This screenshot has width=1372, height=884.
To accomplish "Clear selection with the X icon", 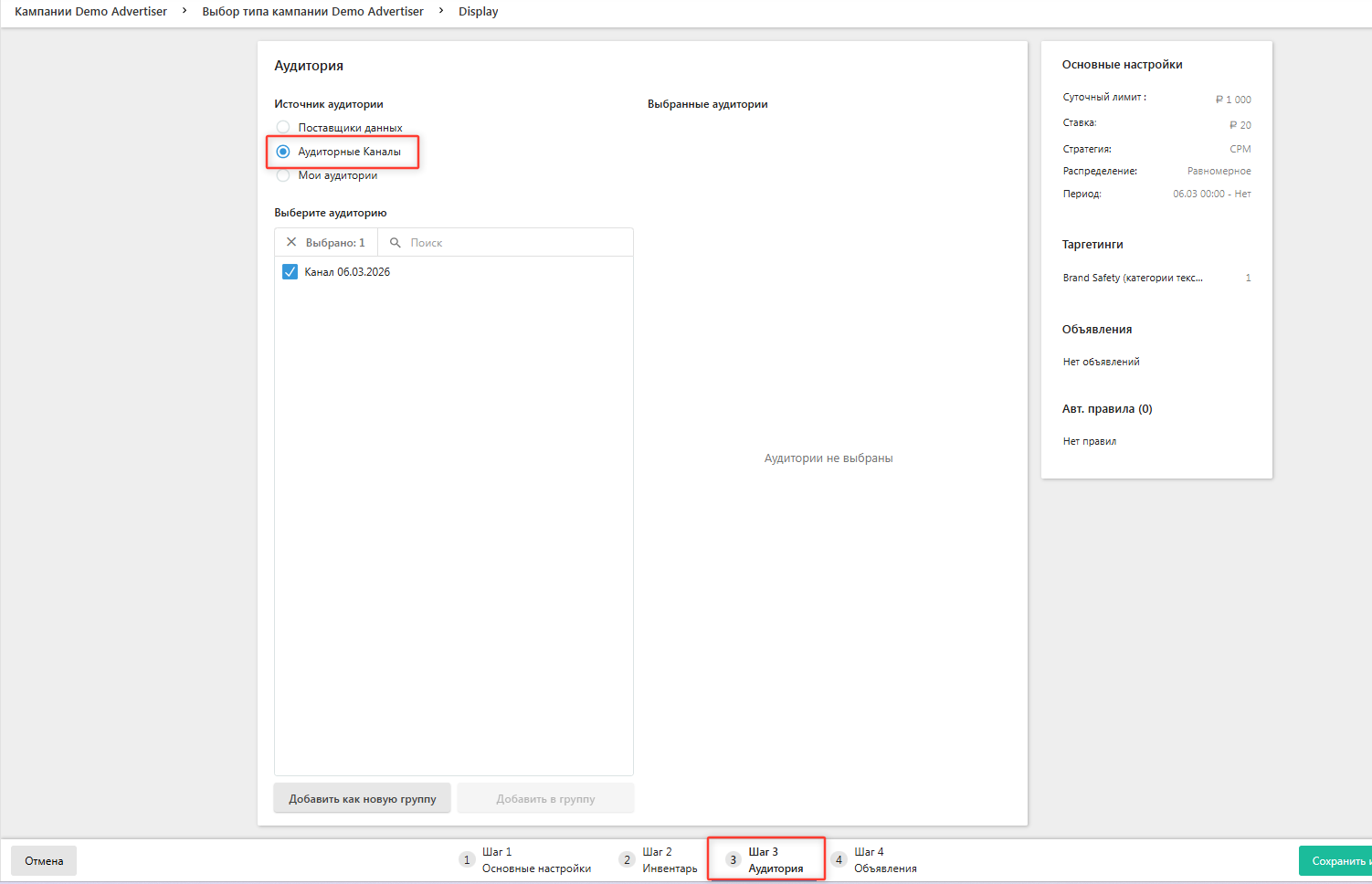I will pyautogui.click(x=291, y=243).
